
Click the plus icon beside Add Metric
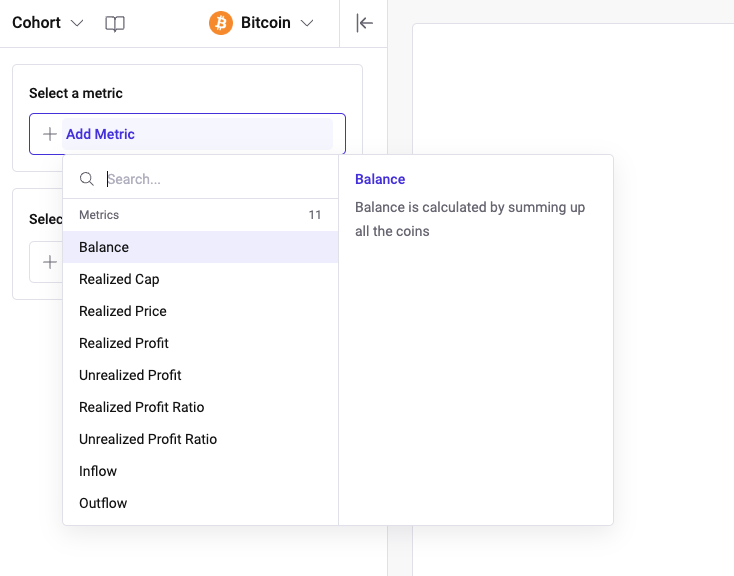(49, 134)
